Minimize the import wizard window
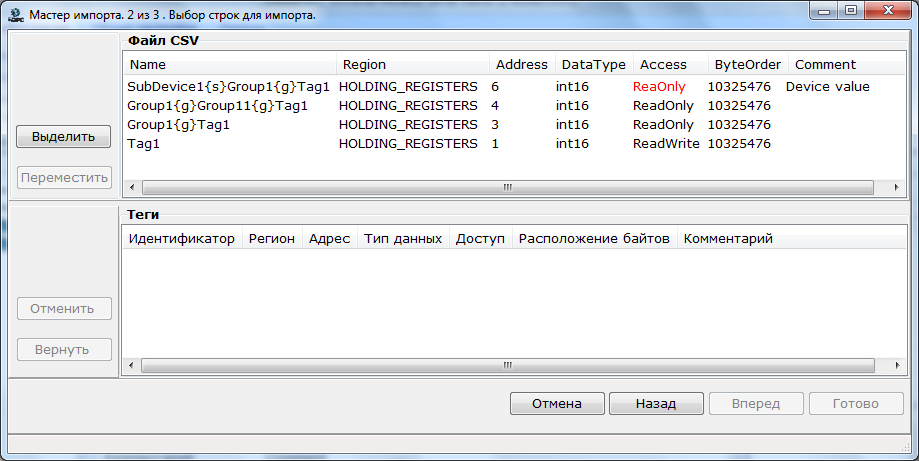Viewport: 919px width, 461px height. (825, 11)
